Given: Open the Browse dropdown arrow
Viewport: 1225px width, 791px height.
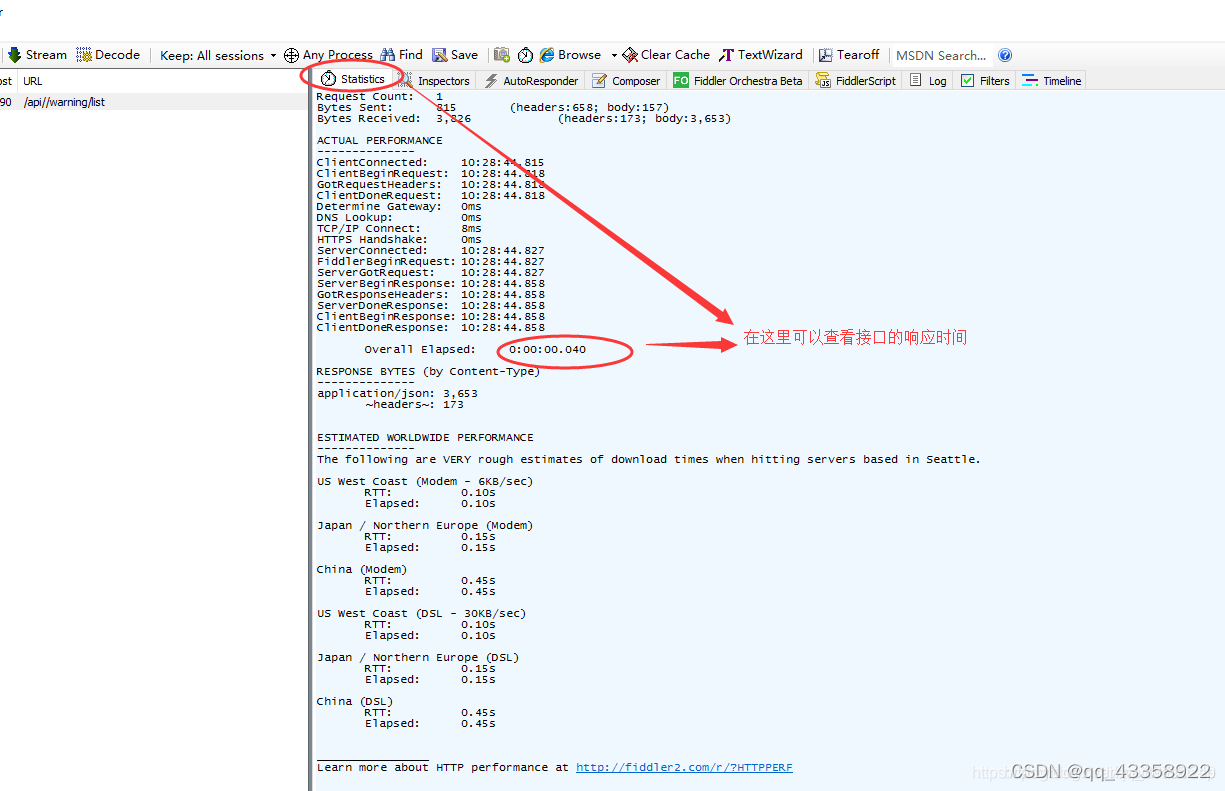Looking at the screenshot, I should (x=614, y=55).
